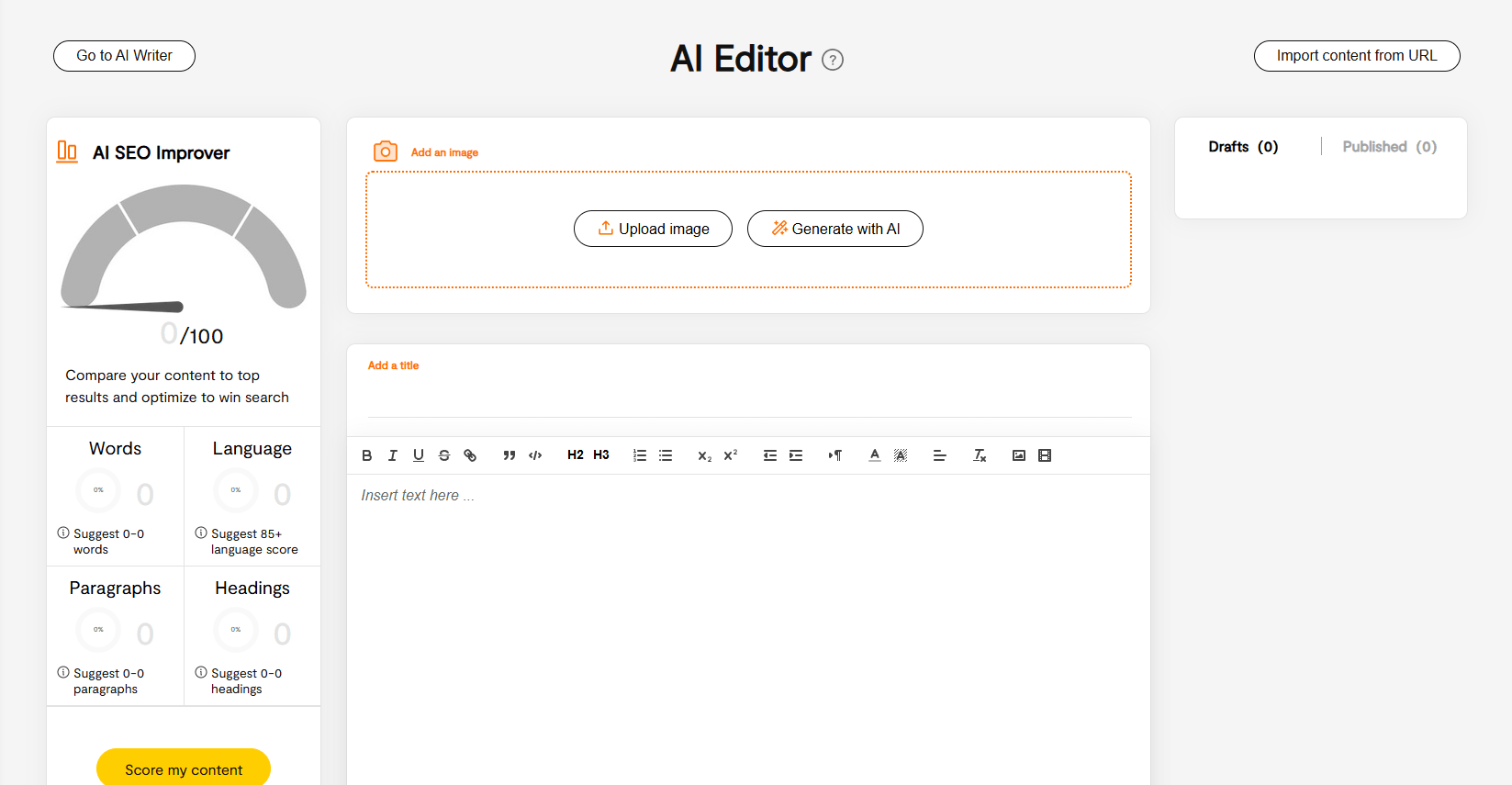Screen dimensions: 1512x785
Task: Create a numbered list
Action: pyautogui.click(x=640, y=455)
